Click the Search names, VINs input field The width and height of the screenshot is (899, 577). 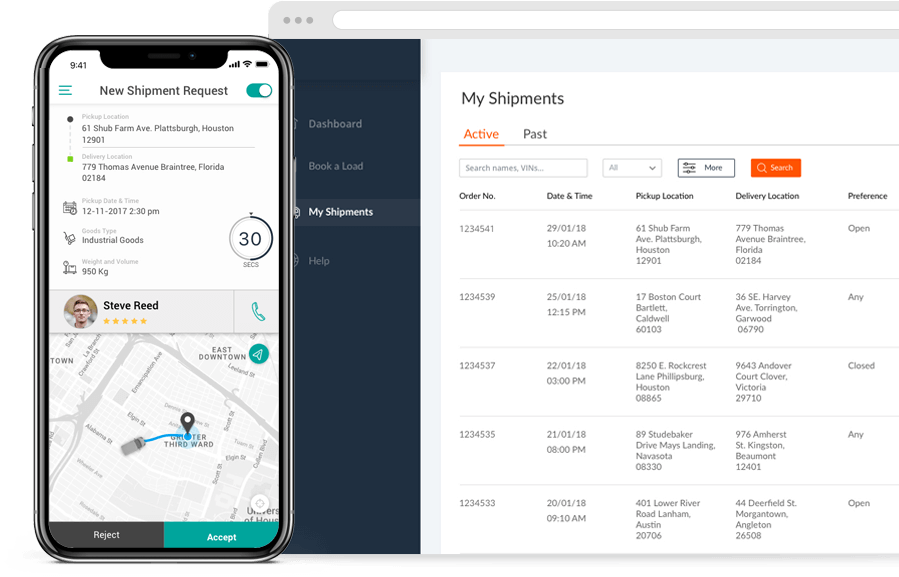tap(523, 167)
